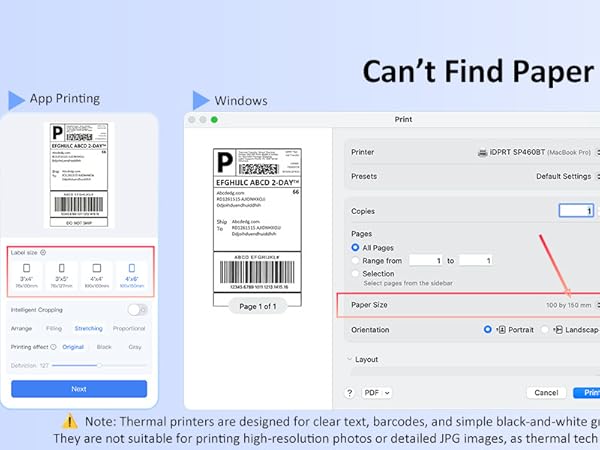
Task: Click the Range from start page field
Action: click(x=426, y=261)
